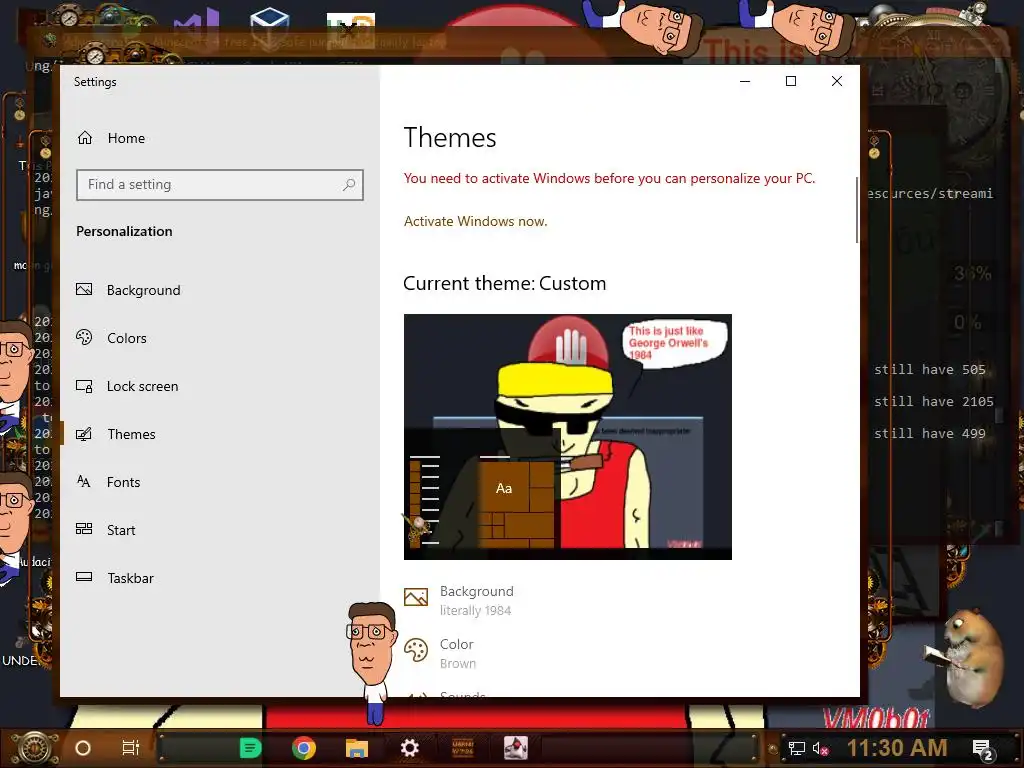
Task: Open the steampunk Start button
Action: pyautogui.click(x=35, y=748)
